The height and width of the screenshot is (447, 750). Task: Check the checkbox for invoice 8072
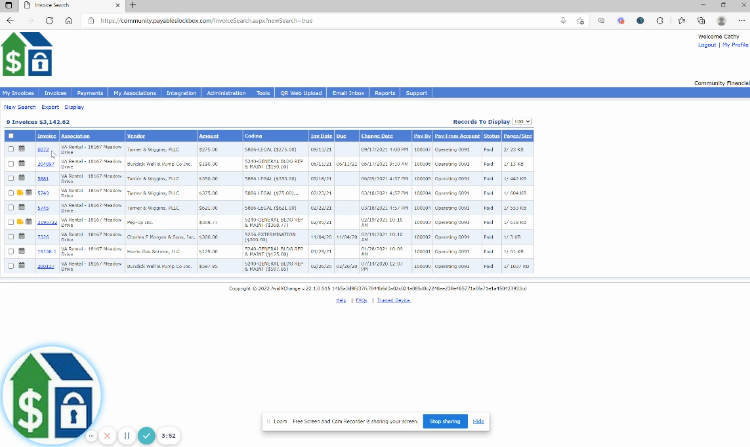(11, 149)
